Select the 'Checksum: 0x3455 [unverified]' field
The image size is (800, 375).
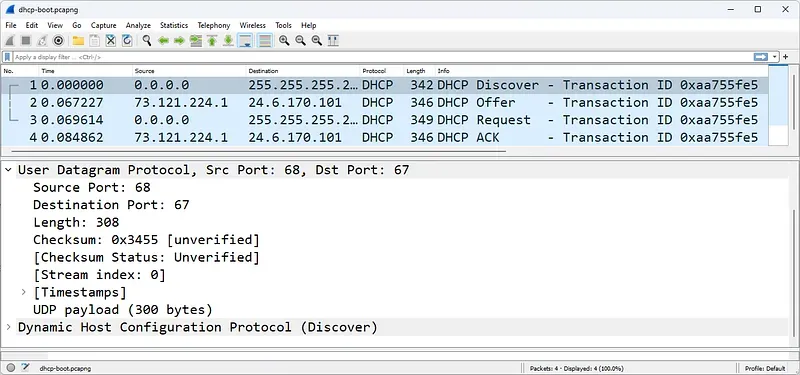146,240
